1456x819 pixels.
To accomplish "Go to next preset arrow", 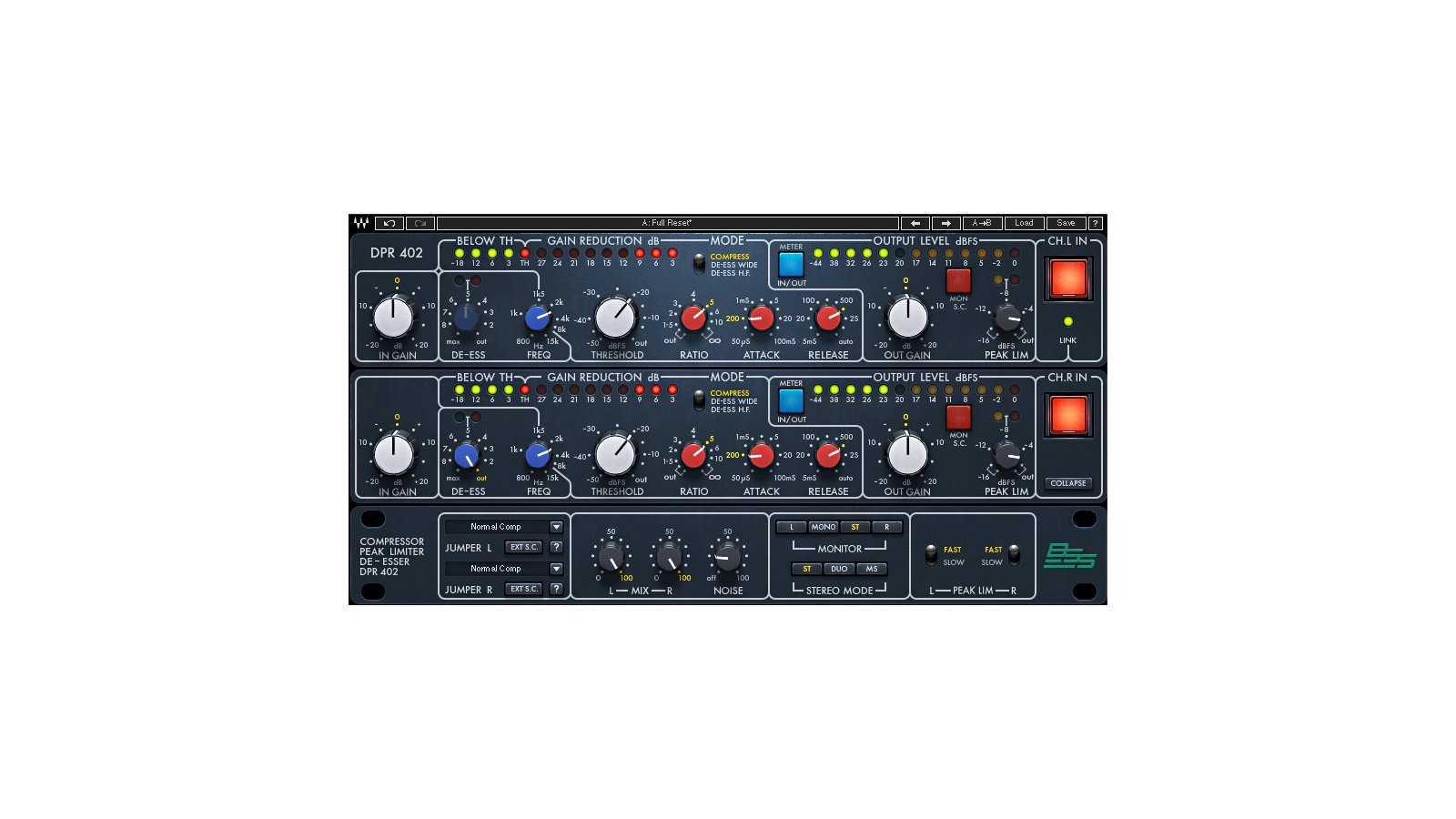I will tap(946, 223).
